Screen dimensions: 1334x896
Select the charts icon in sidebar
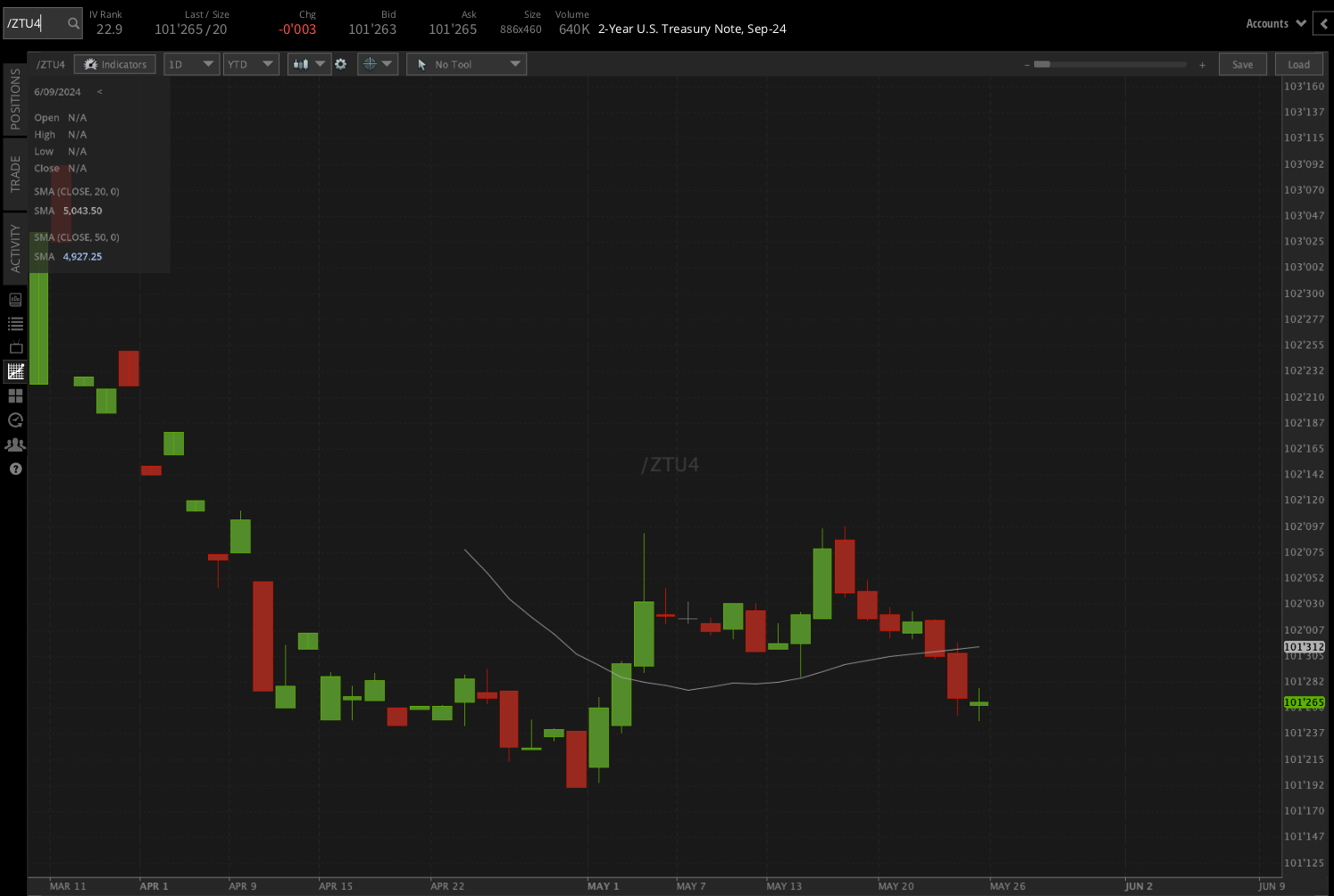[x=15, y=371]
